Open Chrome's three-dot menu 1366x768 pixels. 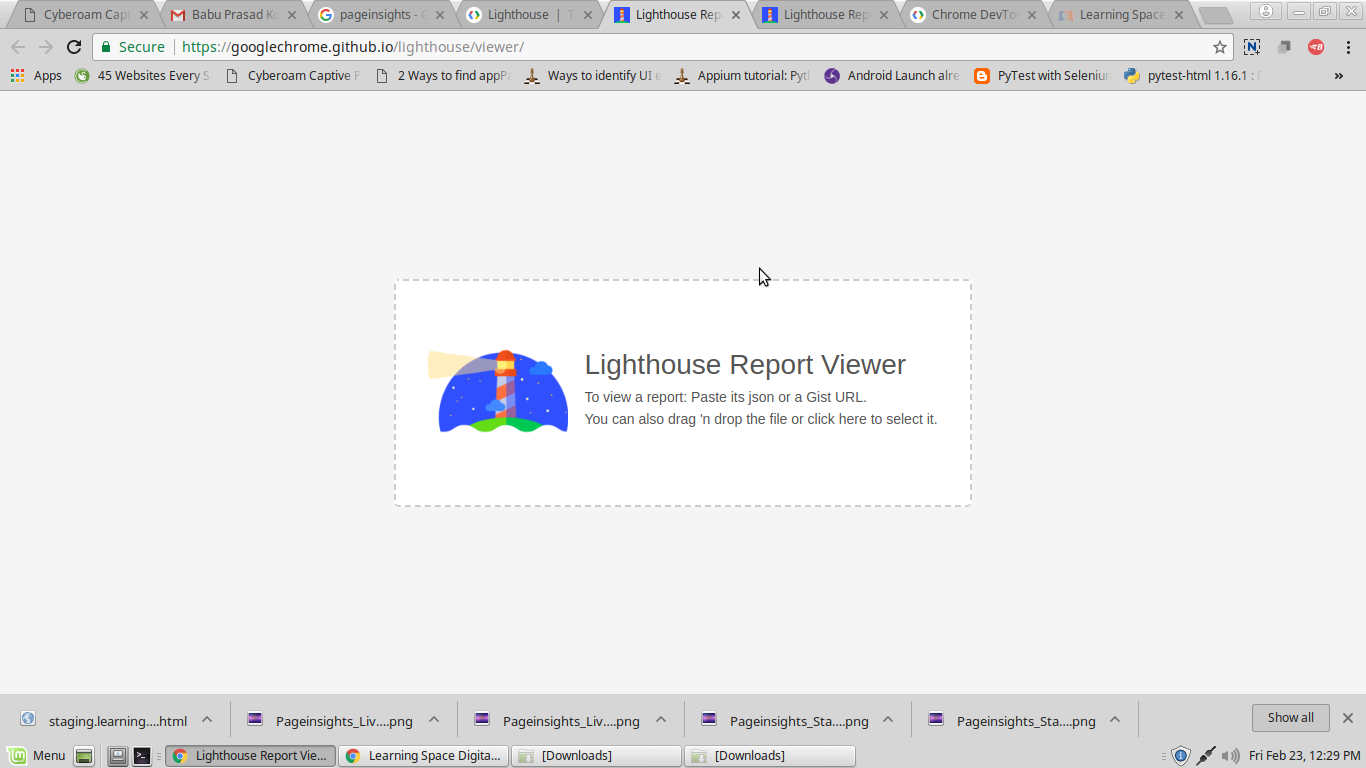pos(1350,46)
